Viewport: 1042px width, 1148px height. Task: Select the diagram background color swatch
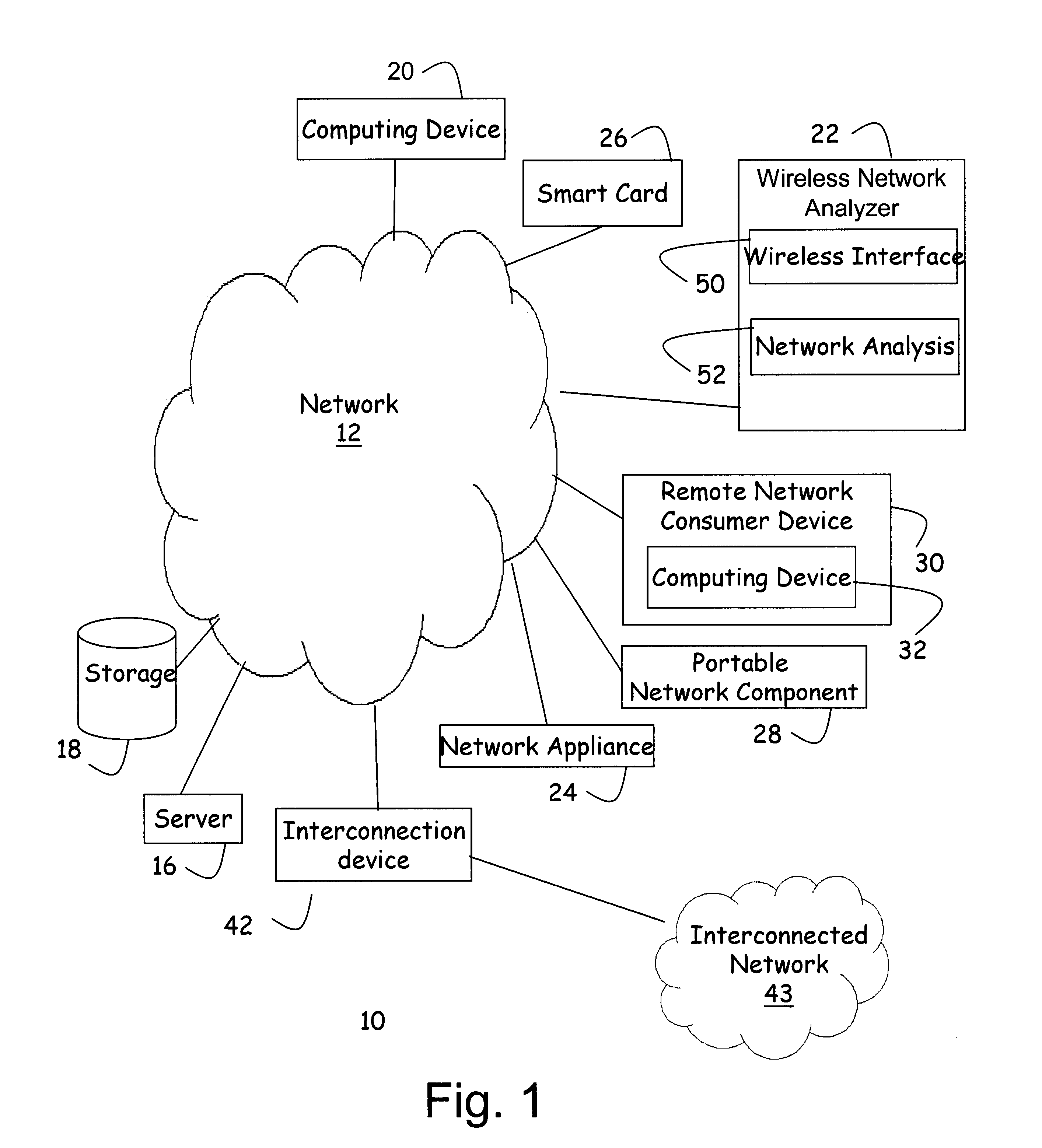(521, 574)
